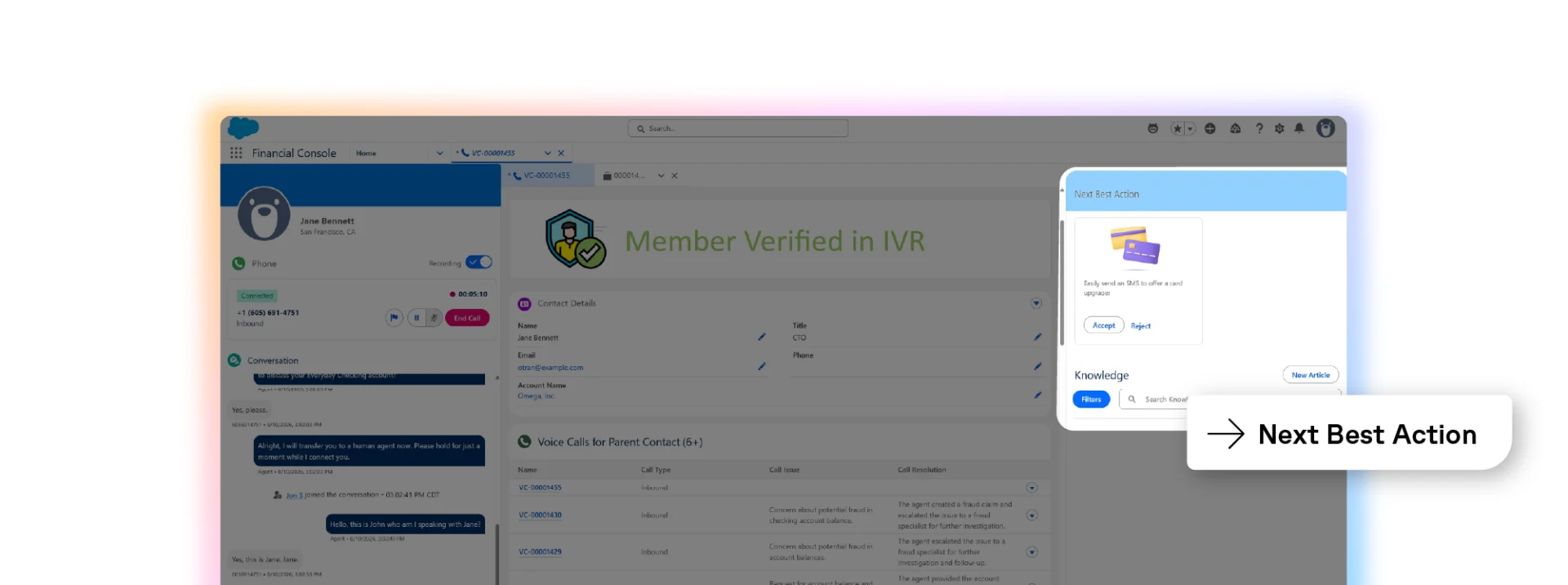Open row actions dropdown for VC-00001429
Viewport: 1568px width, 585px height.
[x=1032, y=552]
